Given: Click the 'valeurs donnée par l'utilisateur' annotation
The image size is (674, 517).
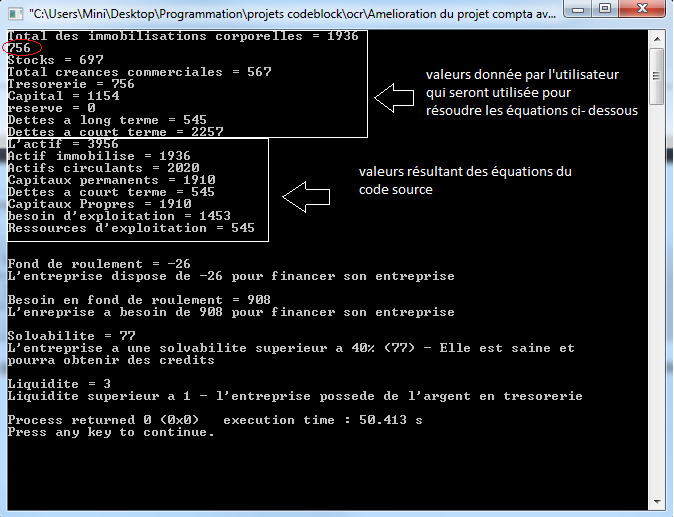Looking at the screenshot, I should [x=532, y=92].
